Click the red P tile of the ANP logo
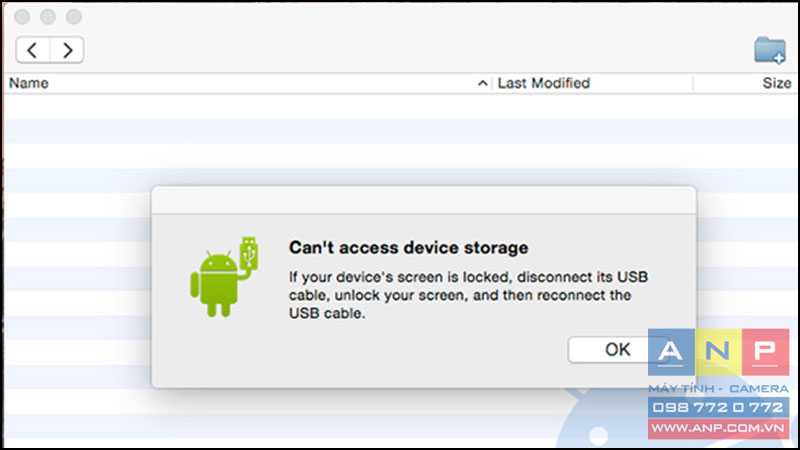Screen dimensions: 800x450 coord(765,352)
